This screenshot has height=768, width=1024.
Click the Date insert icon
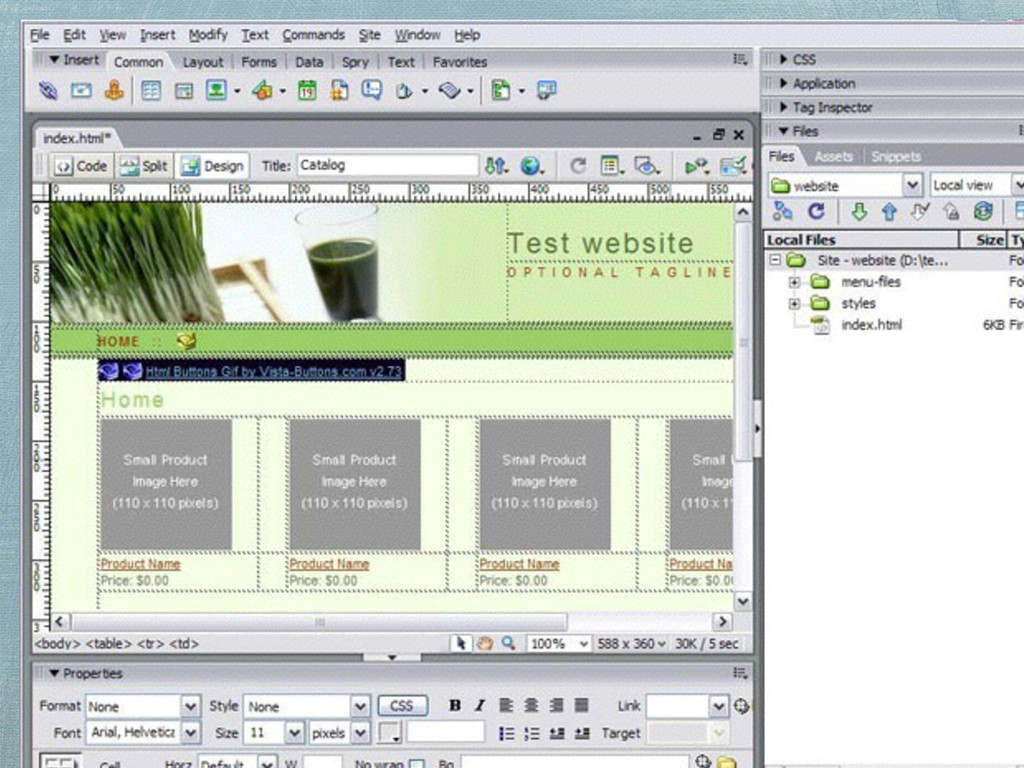pyautogui.click(x=307, y=90)
